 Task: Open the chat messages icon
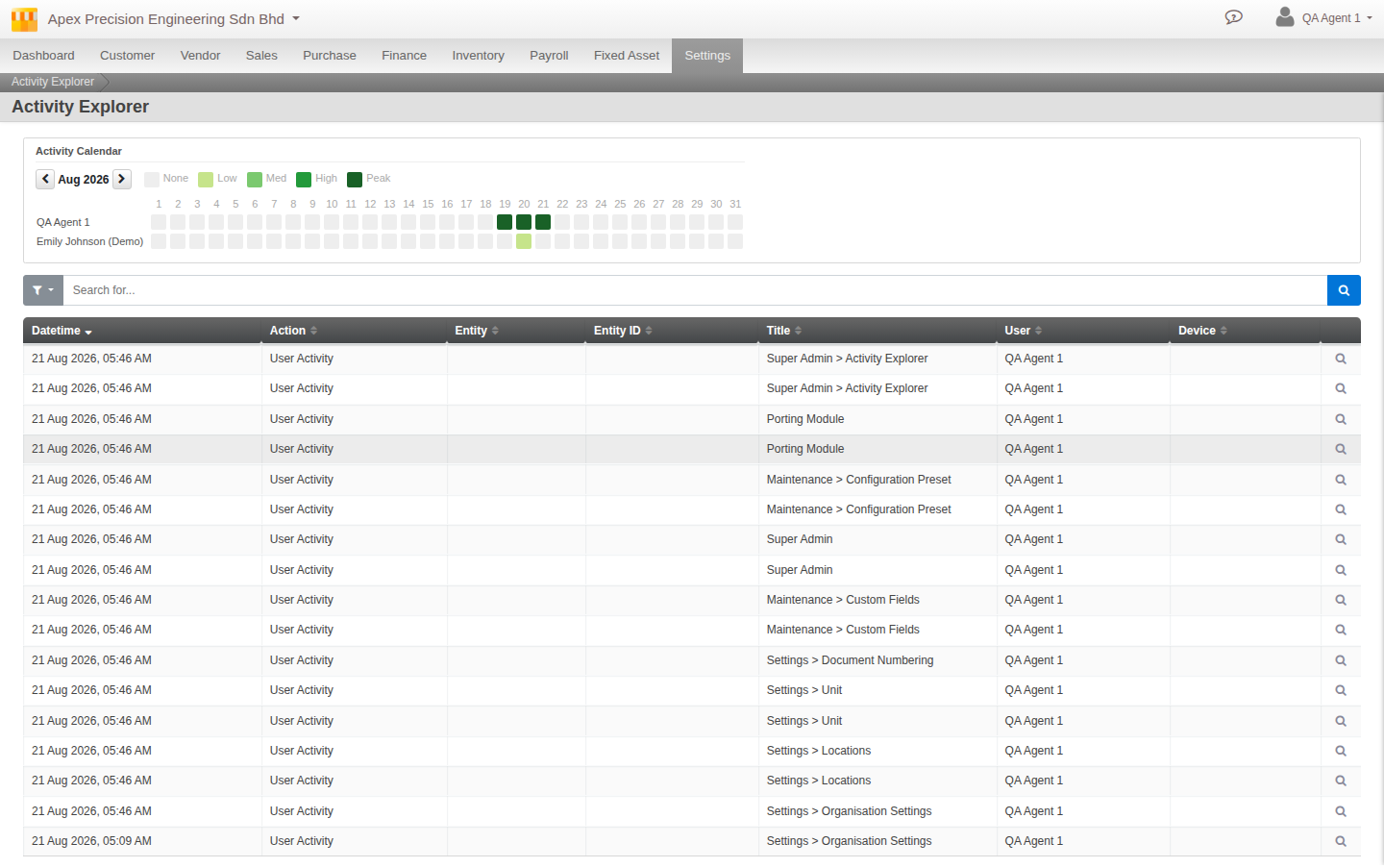pyautogui.click(x=1234, y=17)
